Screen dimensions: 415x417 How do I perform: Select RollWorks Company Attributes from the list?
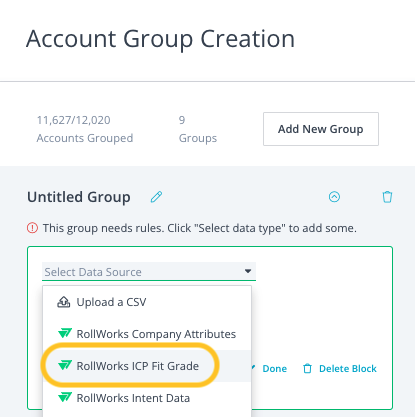[x=147, y=334]
